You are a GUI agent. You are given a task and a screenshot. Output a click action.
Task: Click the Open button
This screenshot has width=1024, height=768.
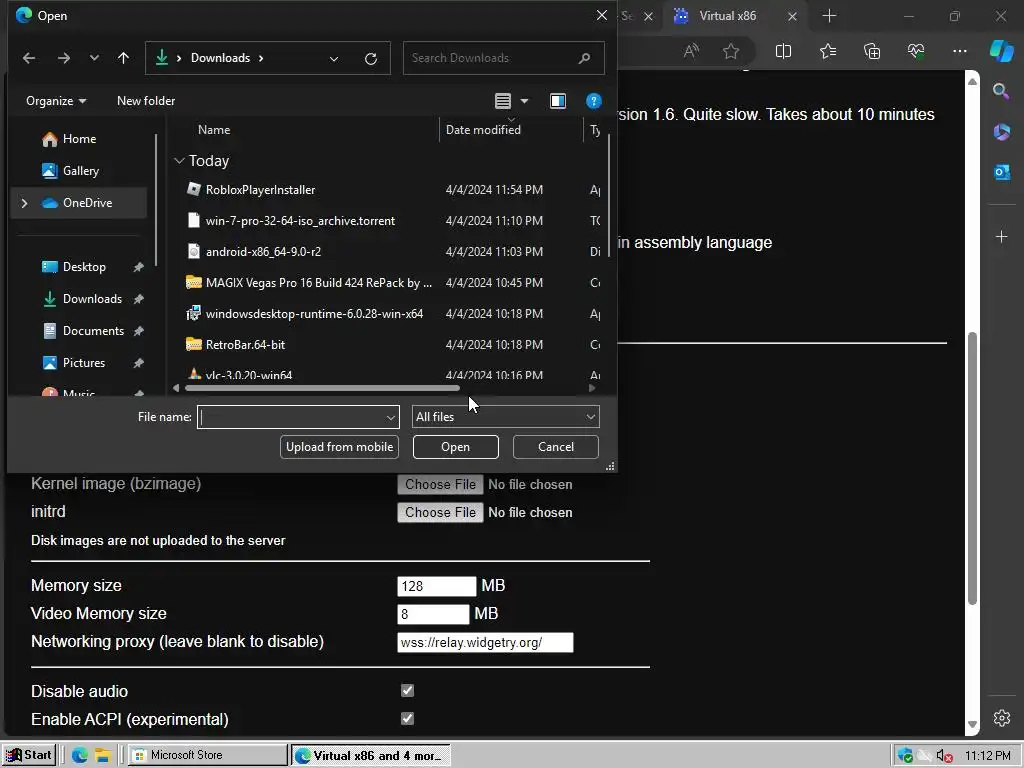tap(455, 447)
